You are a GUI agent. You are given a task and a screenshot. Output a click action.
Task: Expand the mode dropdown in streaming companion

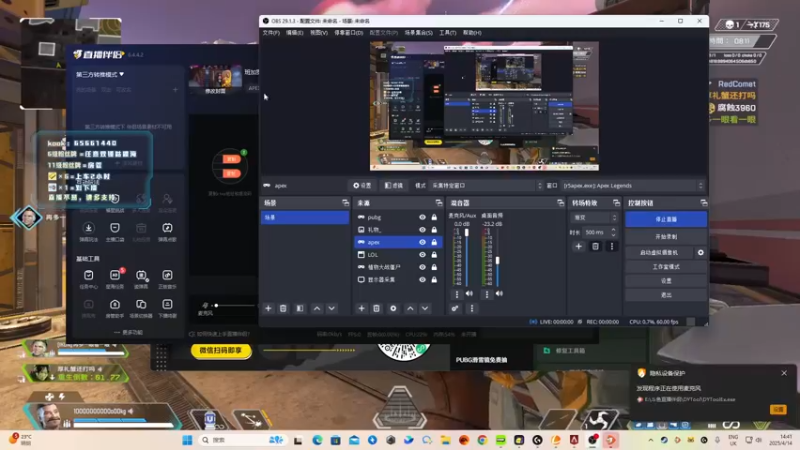click(x=100, y=74)
